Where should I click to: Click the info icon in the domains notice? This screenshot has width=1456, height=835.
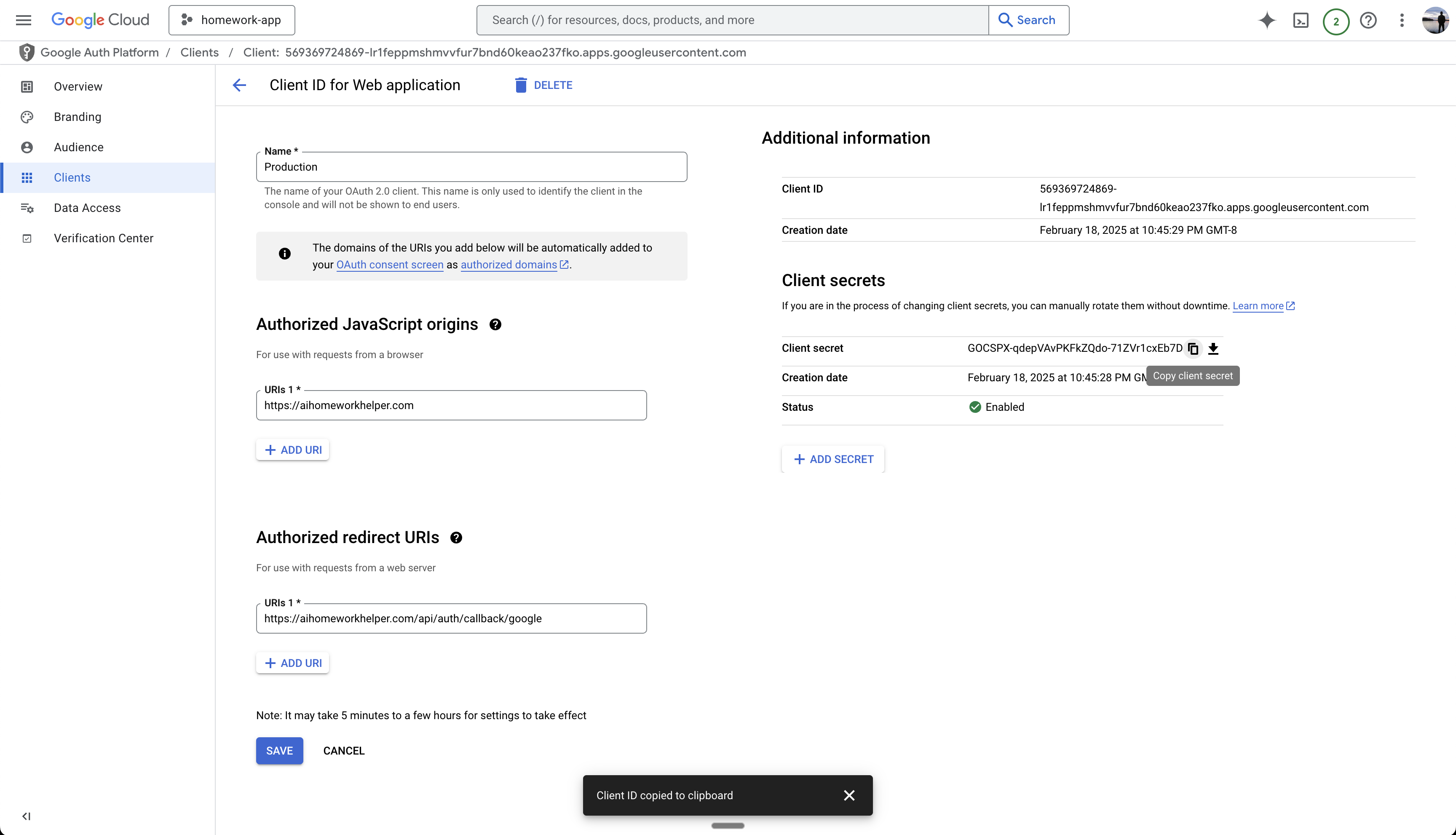click(284, 254)
